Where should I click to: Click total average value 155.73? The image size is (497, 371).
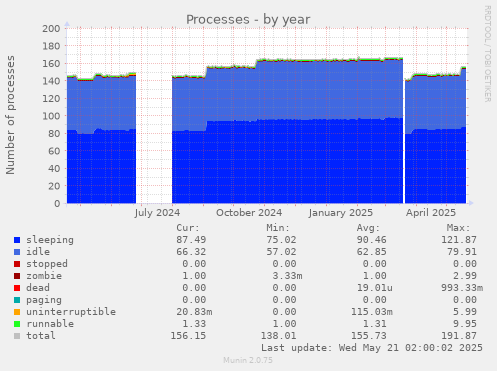(x=369, y=336)
